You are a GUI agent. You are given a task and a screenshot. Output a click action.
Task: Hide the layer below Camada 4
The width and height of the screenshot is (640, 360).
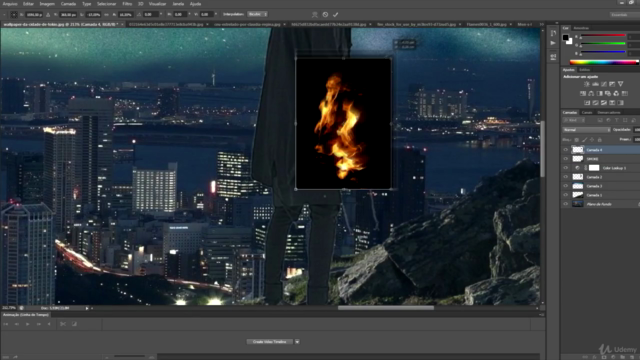pos(566,159)
